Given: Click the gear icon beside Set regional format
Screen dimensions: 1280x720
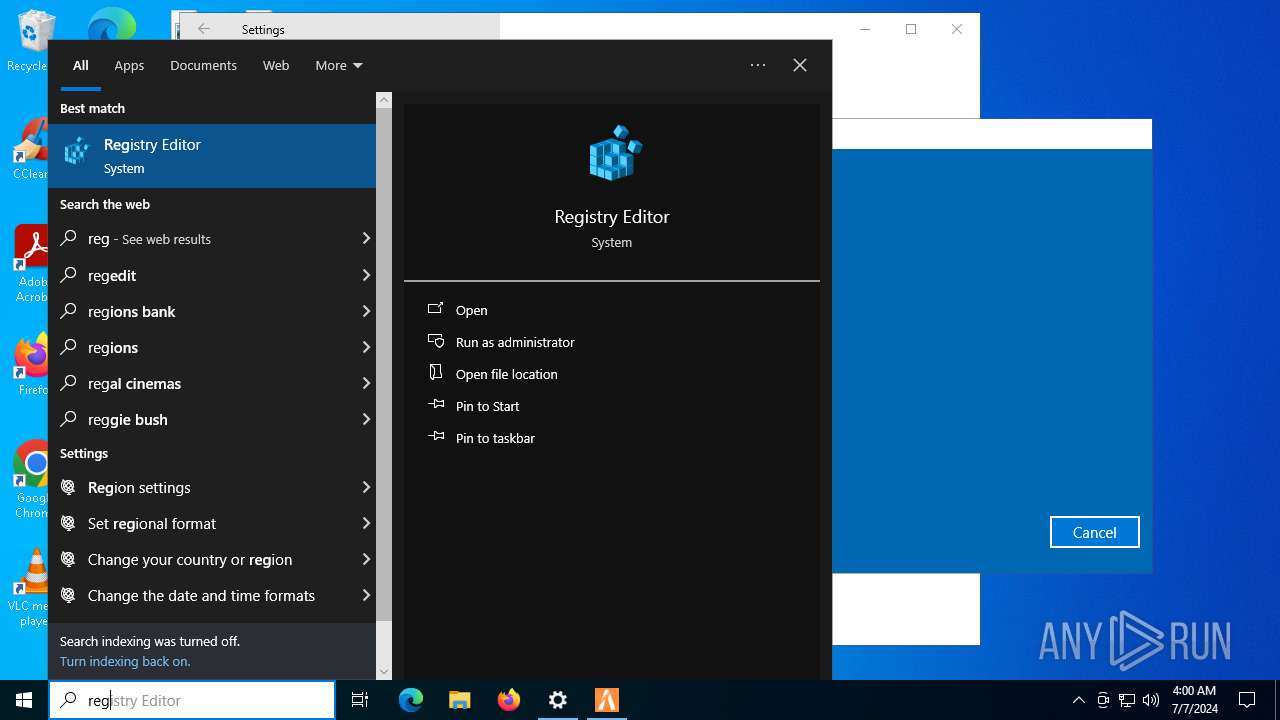Looking at the screenshot, I should [68, 523].
